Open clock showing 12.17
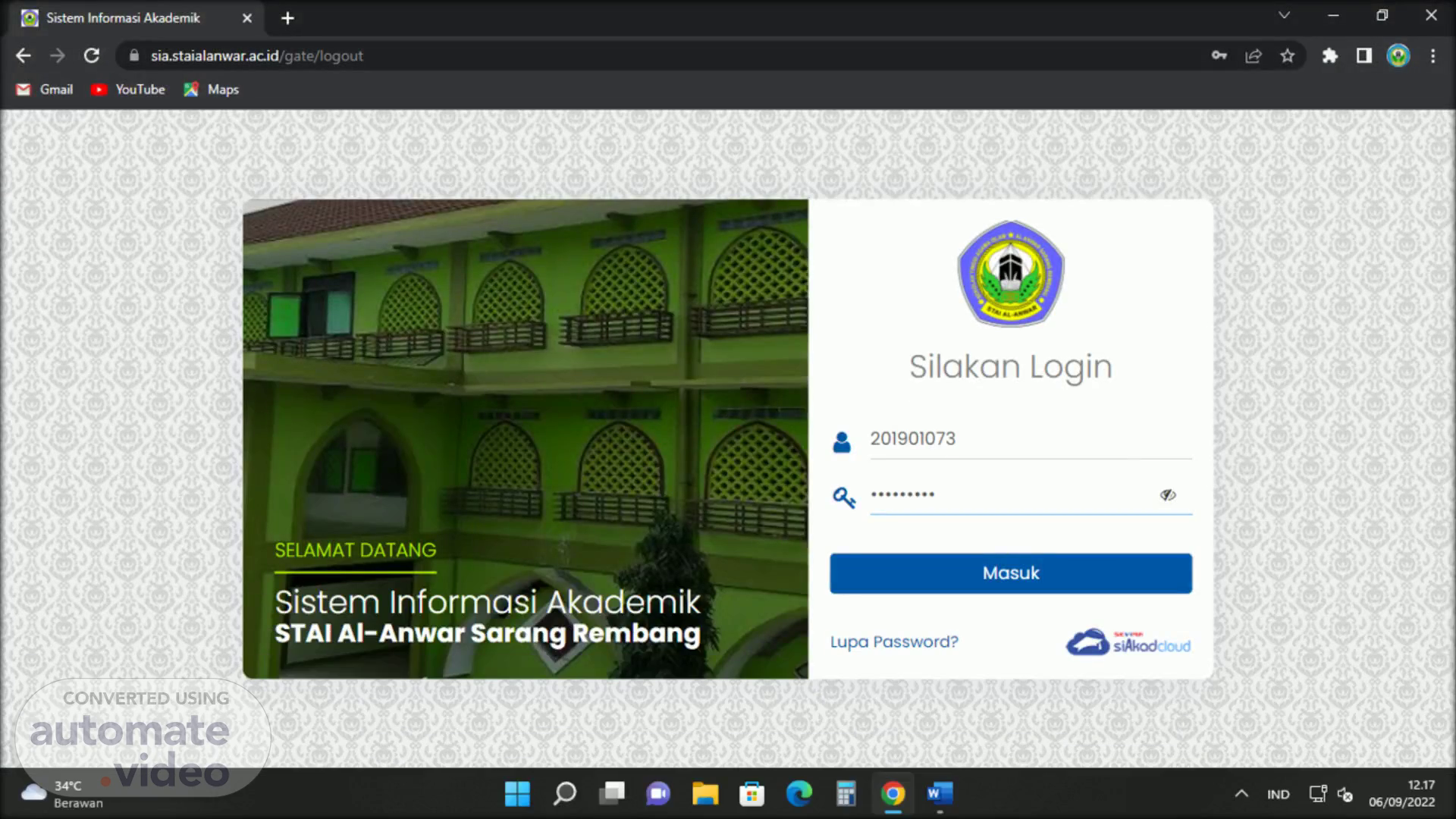The height and width of the screenshot is (819, 1456). point(1402,794)
